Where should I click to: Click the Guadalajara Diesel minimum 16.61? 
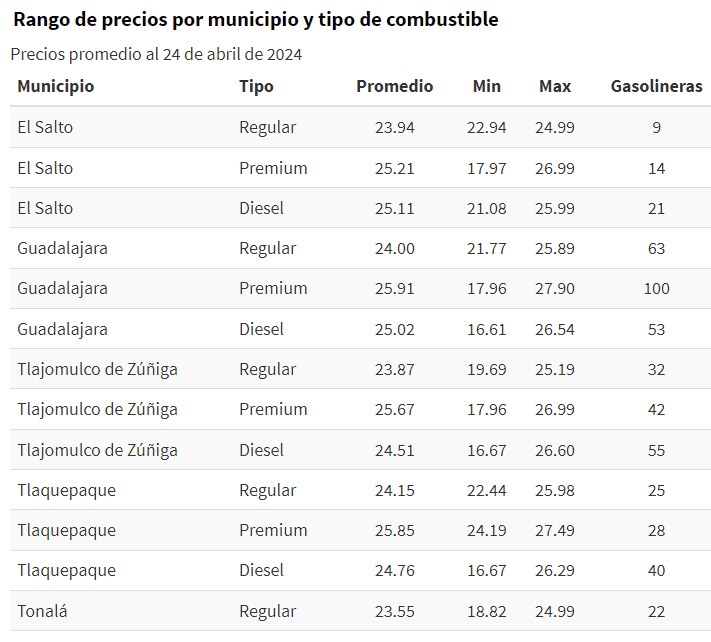point(486,329)
